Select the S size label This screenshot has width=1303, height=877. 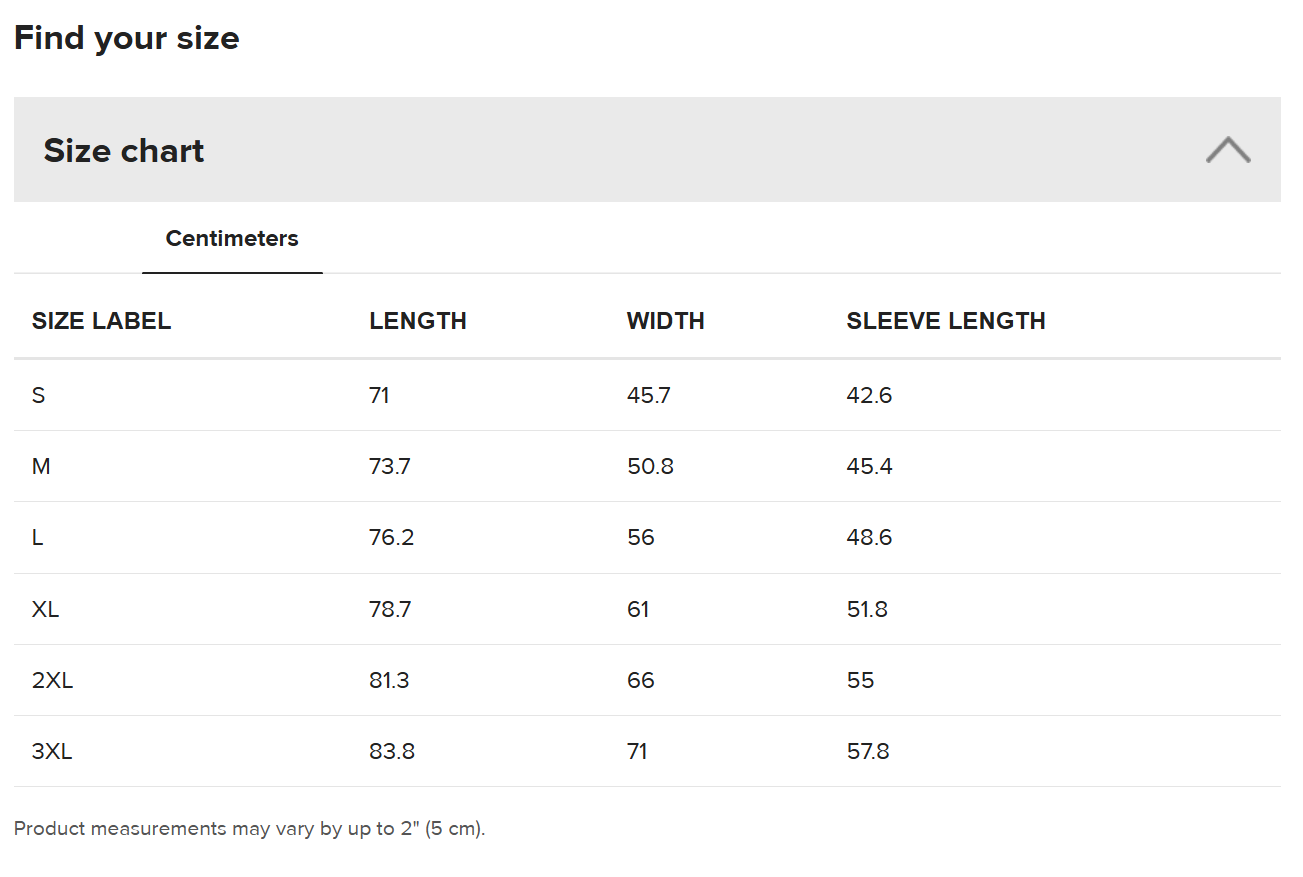pos(39,395)
